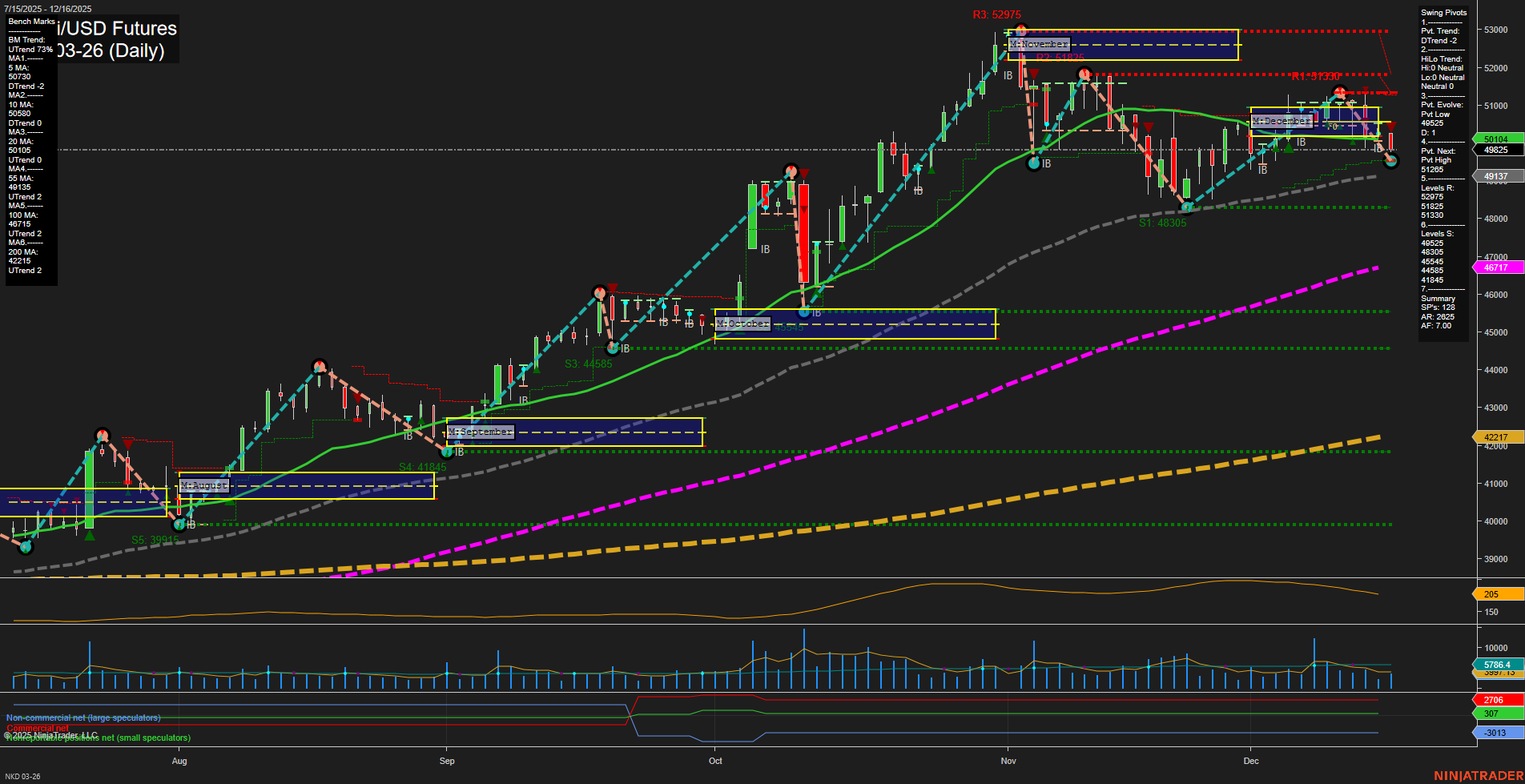Collapse the M:September zone label
This screenshot has height=784, width=1525.
[481, 431]
